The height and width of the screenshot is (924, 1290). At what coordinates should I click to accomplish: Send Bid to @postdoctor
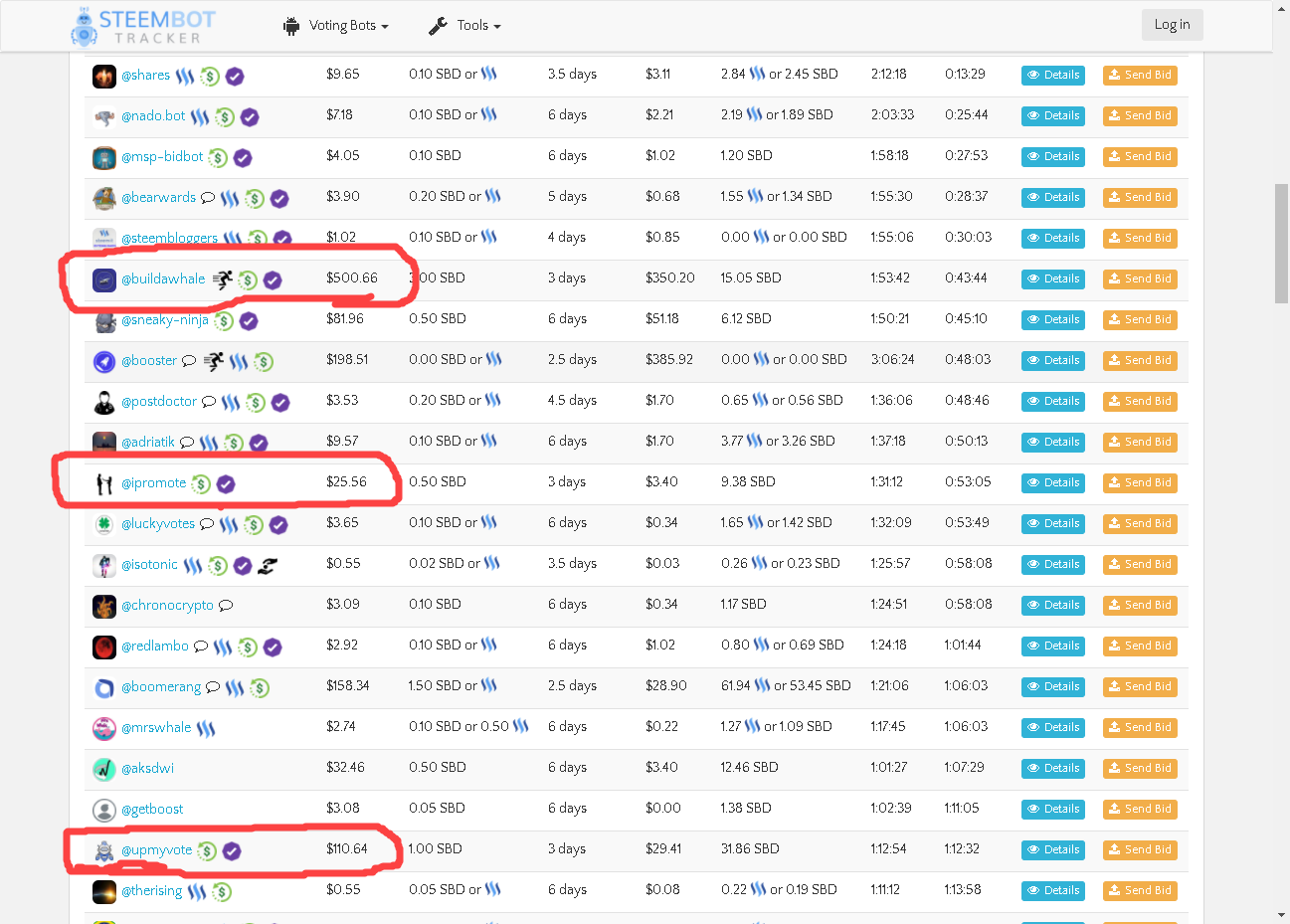tap(1140, 402)
